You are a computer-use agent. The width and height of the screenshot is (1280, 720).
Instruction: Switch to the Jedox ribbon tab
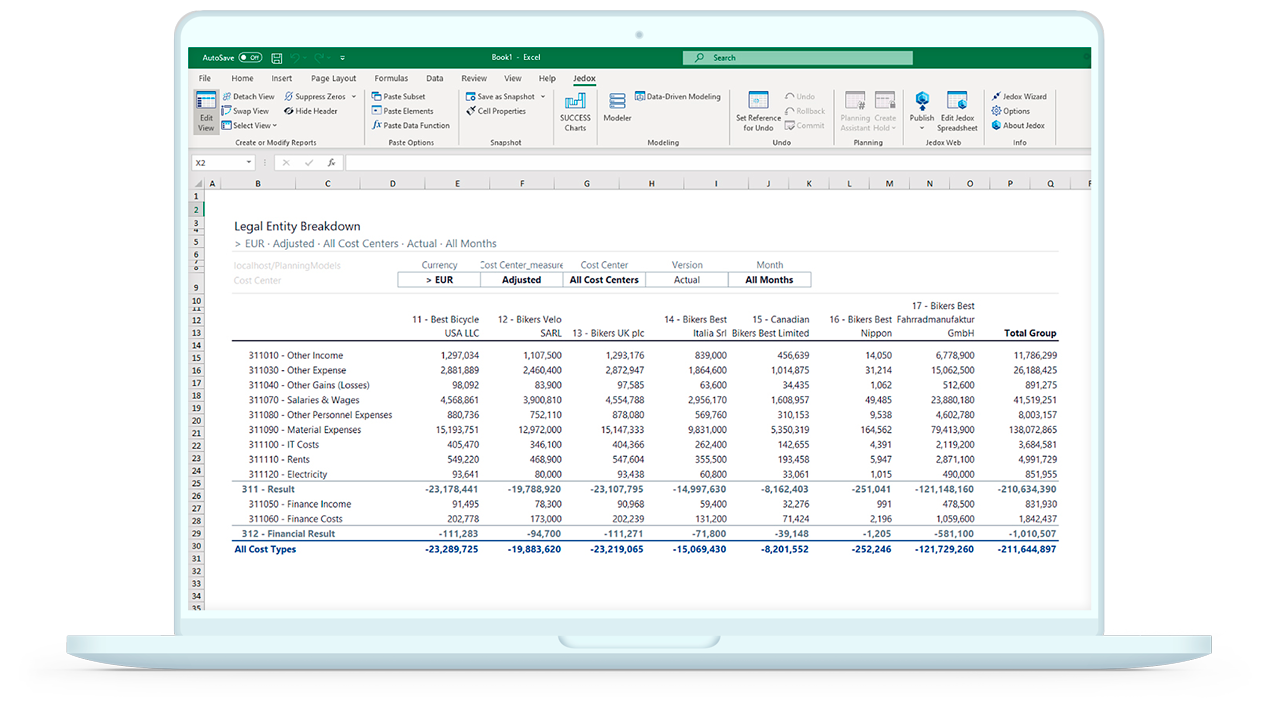click(x=583, y=78)
